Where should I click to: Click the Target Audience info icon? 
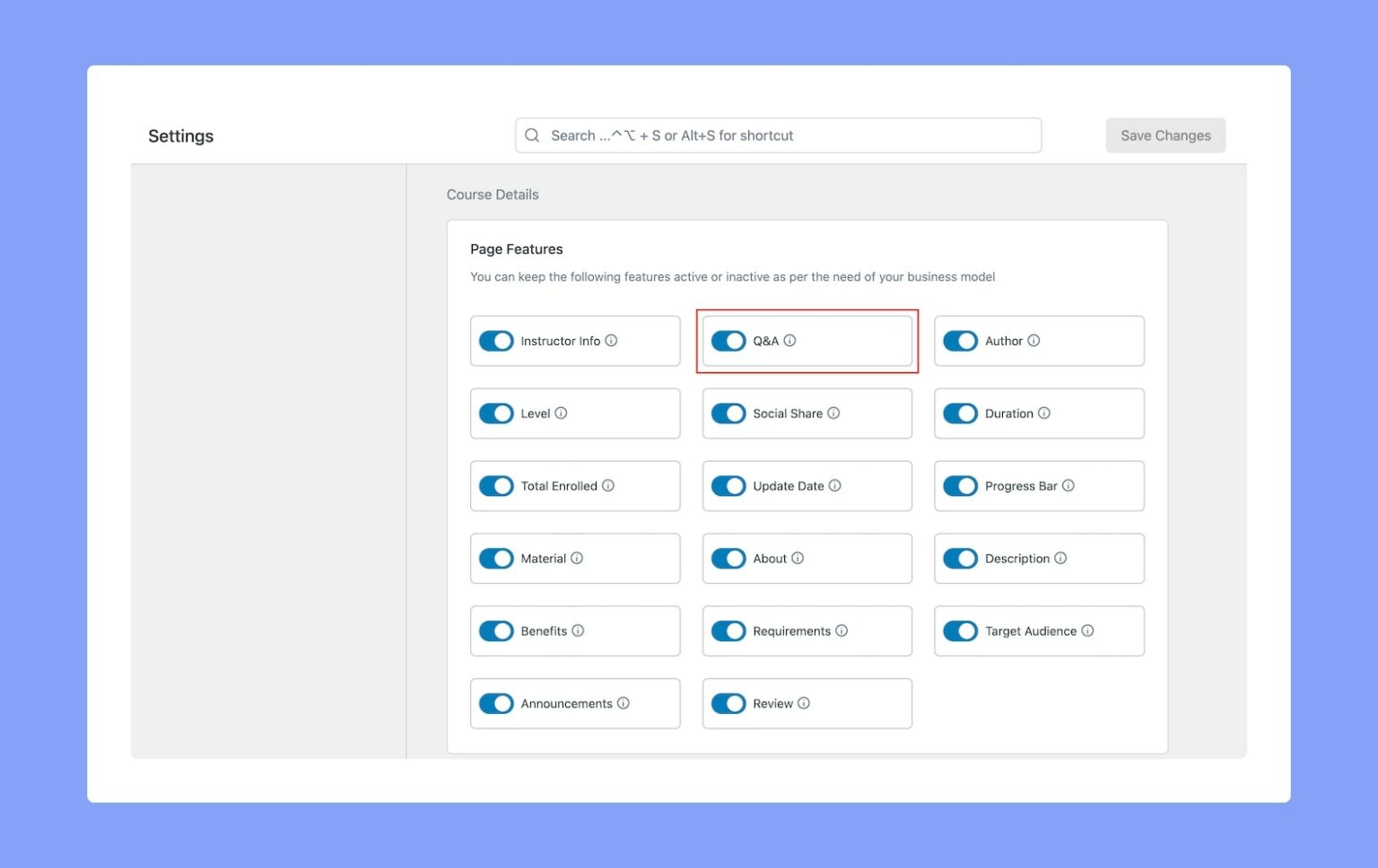(1087, 631)
